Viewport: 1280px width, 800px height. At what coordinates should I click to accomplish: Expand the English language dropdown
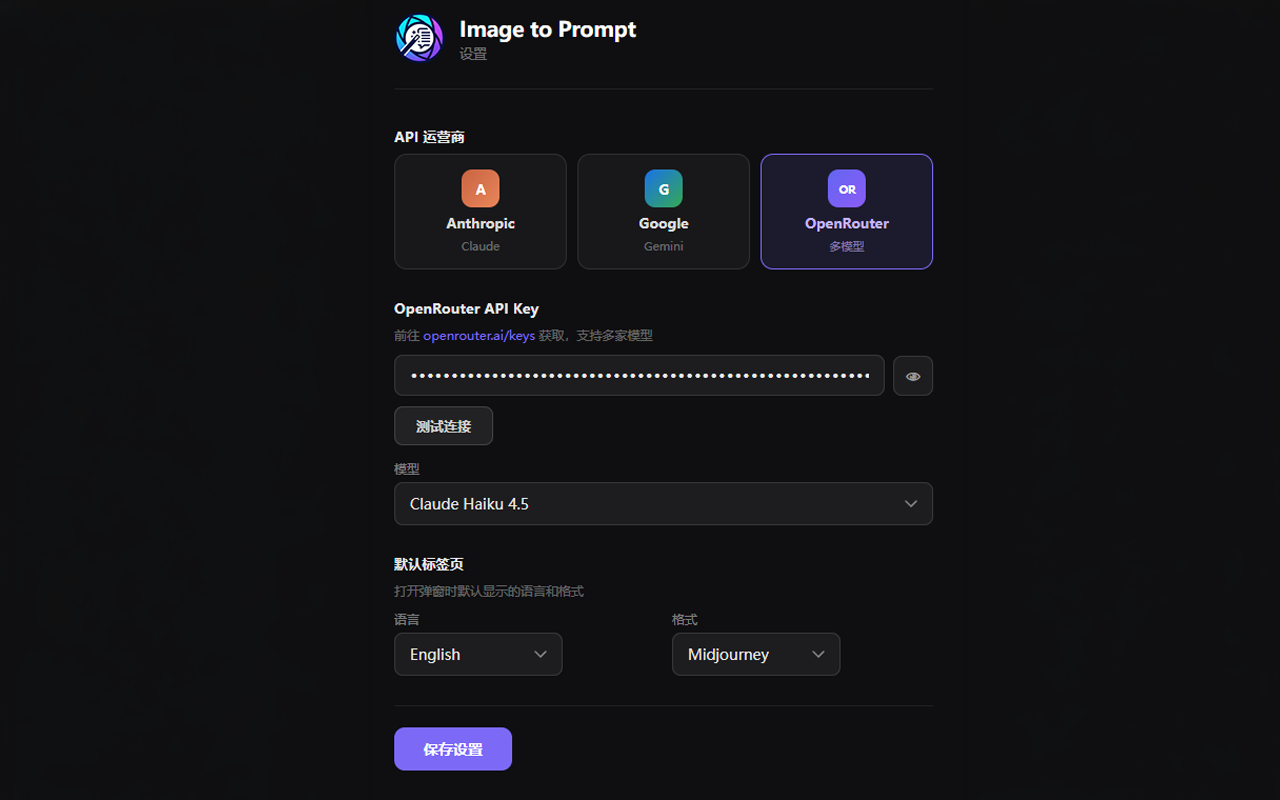click(x=478, y=654)
